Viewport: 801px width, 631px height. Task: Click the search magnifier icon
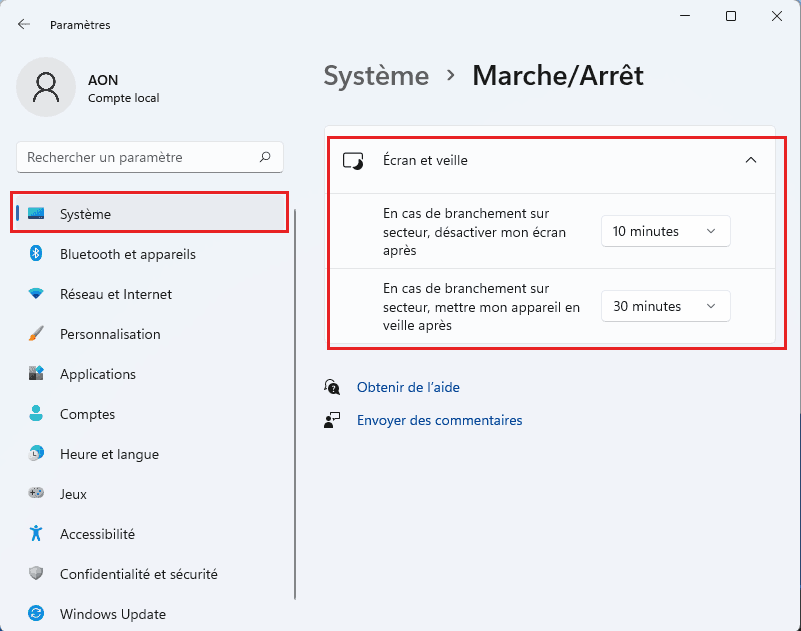point(265,157)
